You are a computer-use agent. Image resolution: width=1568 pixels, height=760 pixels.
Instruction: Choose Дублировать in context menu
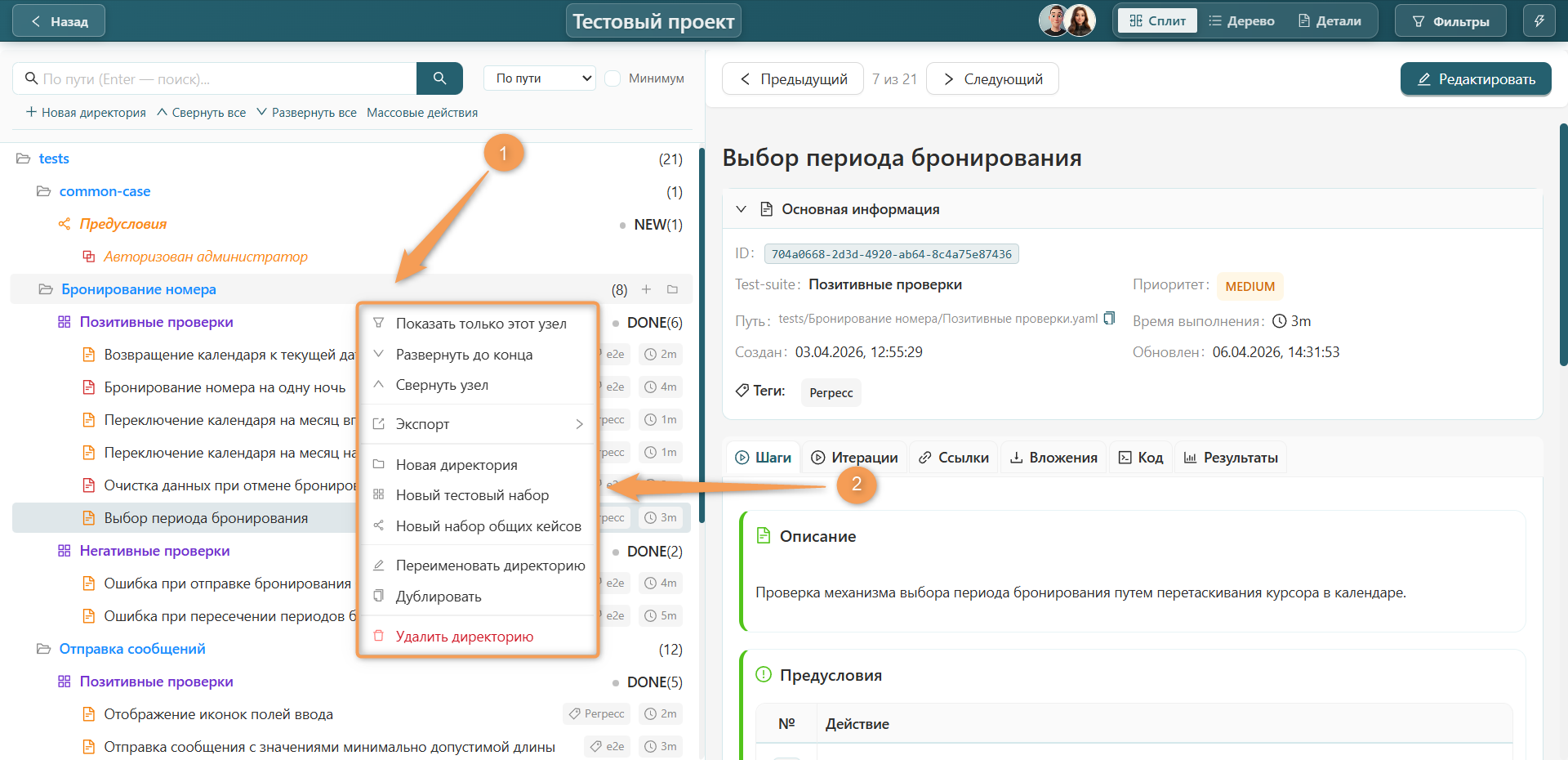click(x=479, y=597)
